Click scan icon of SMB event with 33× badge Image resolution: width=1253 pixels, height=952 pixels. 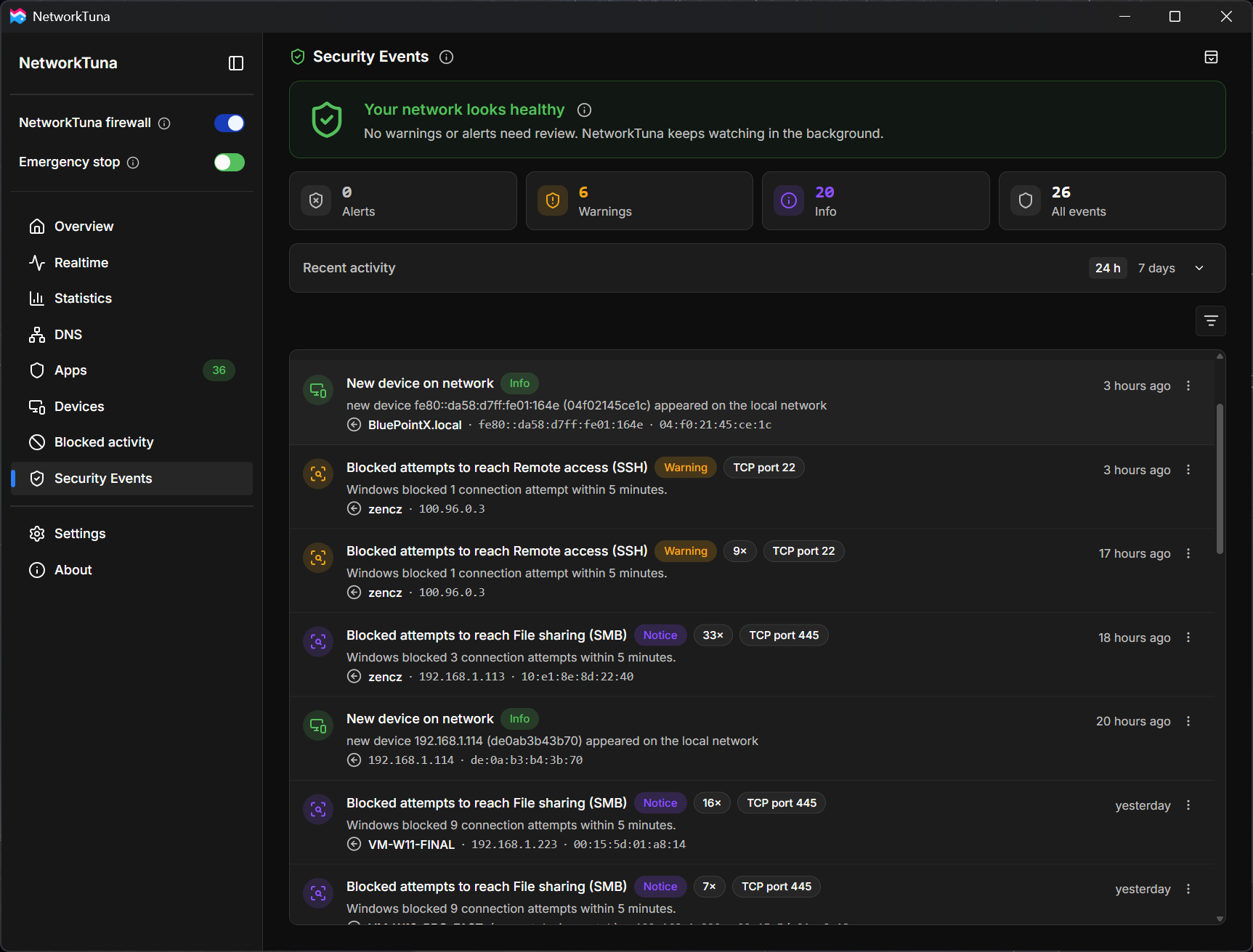click(318, 642)
